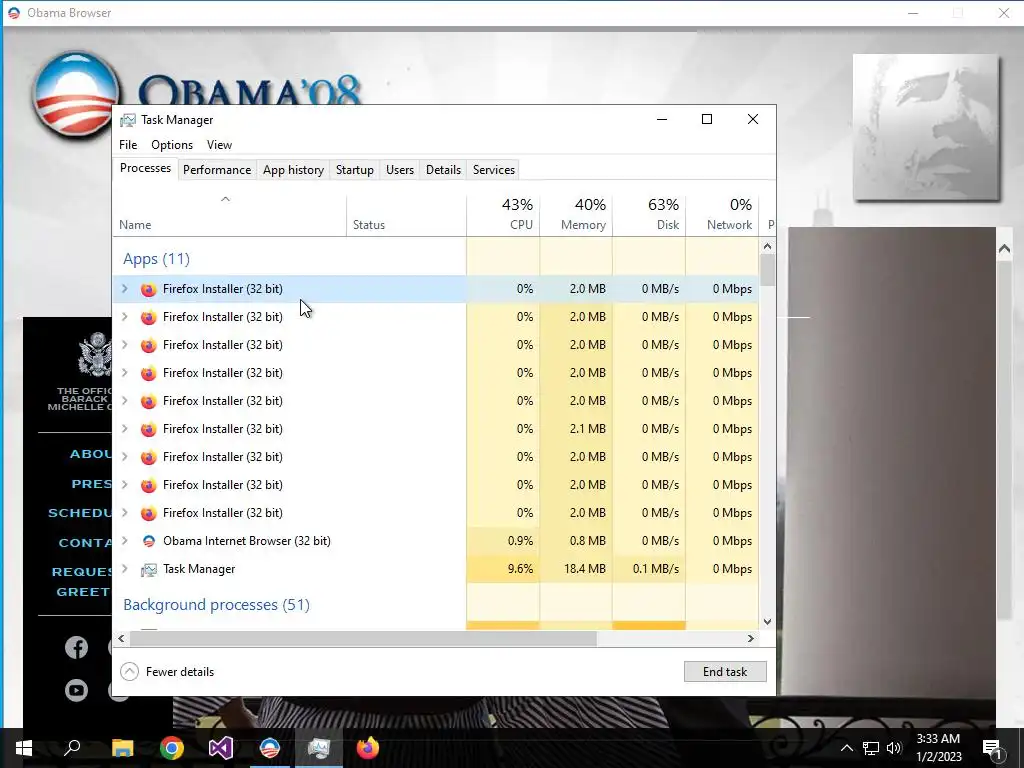Click Obama portrait image in Obama Browser
The height and width of the screenshot is (768, 1024).
[x=926, y=127]
